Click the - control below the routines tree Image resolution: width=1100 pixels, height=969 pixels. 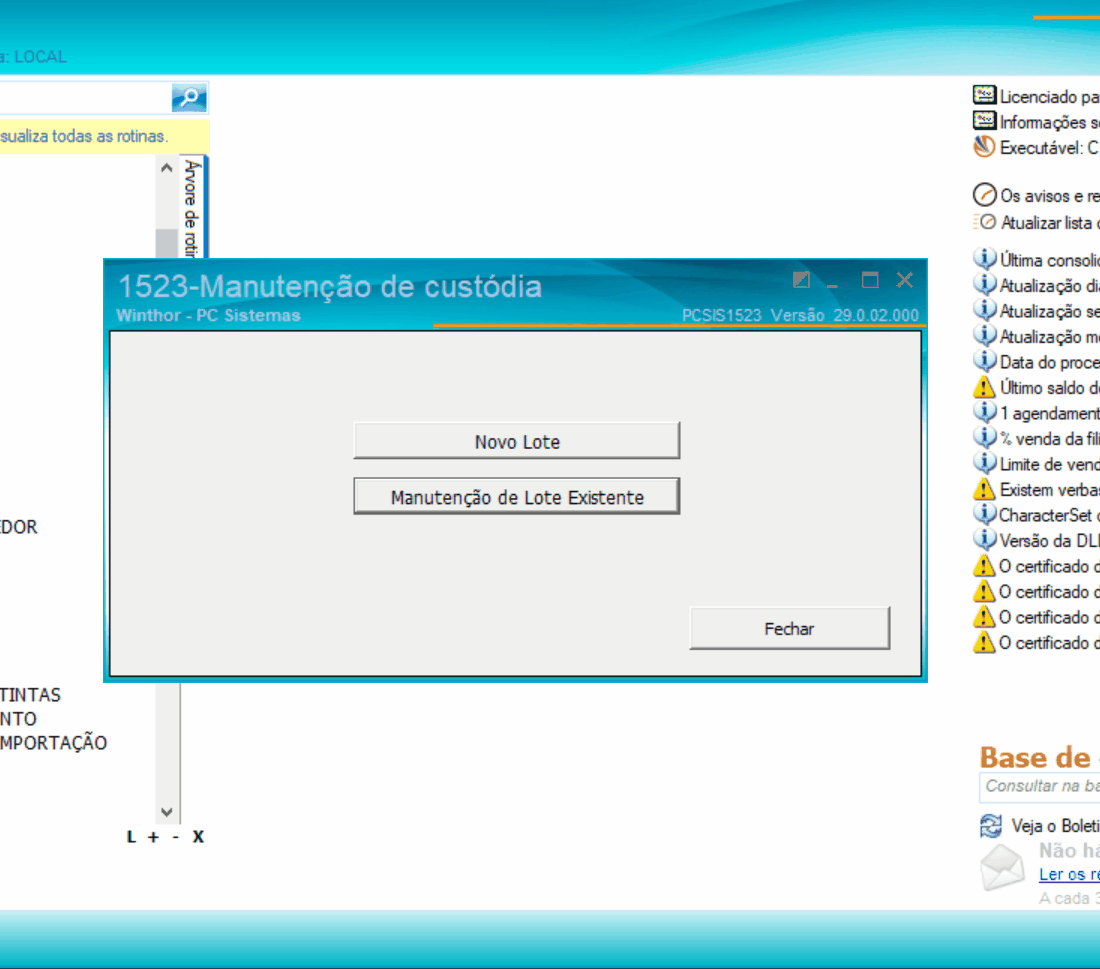pos(175,836)
